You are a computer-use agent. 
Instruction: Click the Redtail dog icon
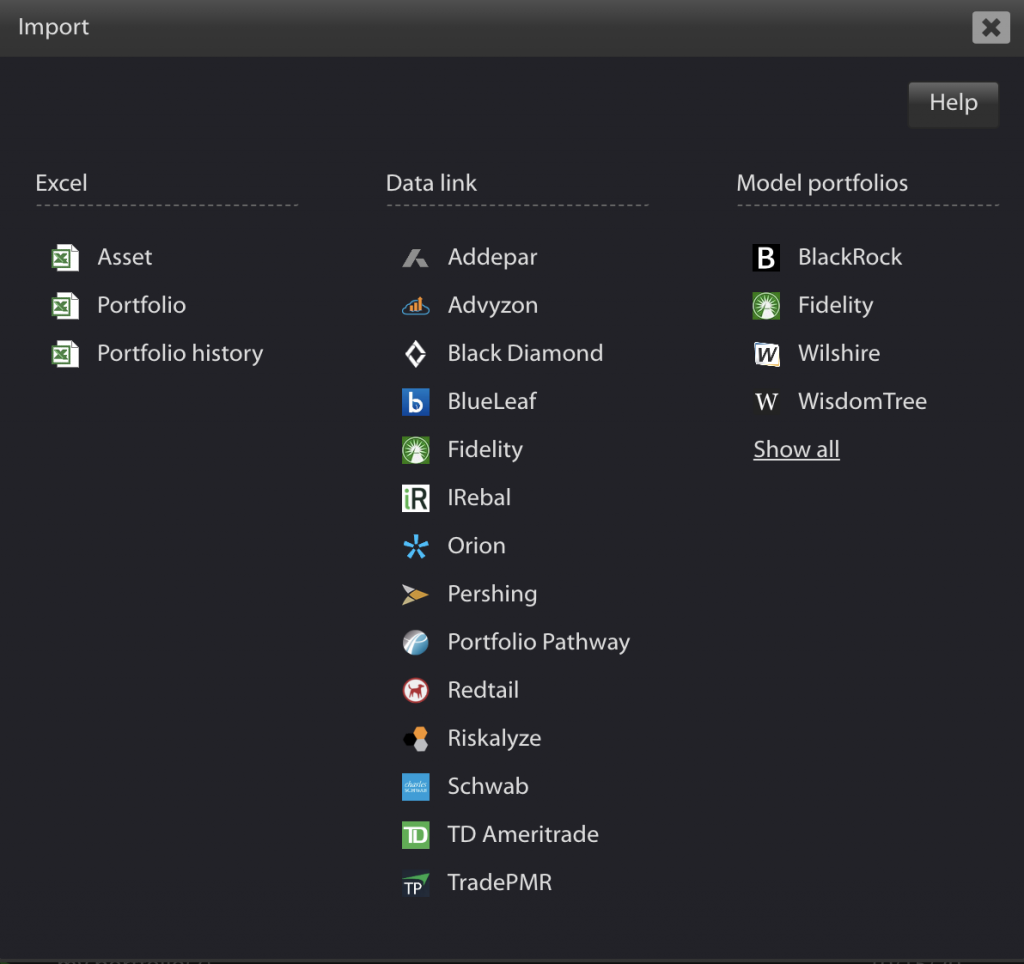(415, 690)
